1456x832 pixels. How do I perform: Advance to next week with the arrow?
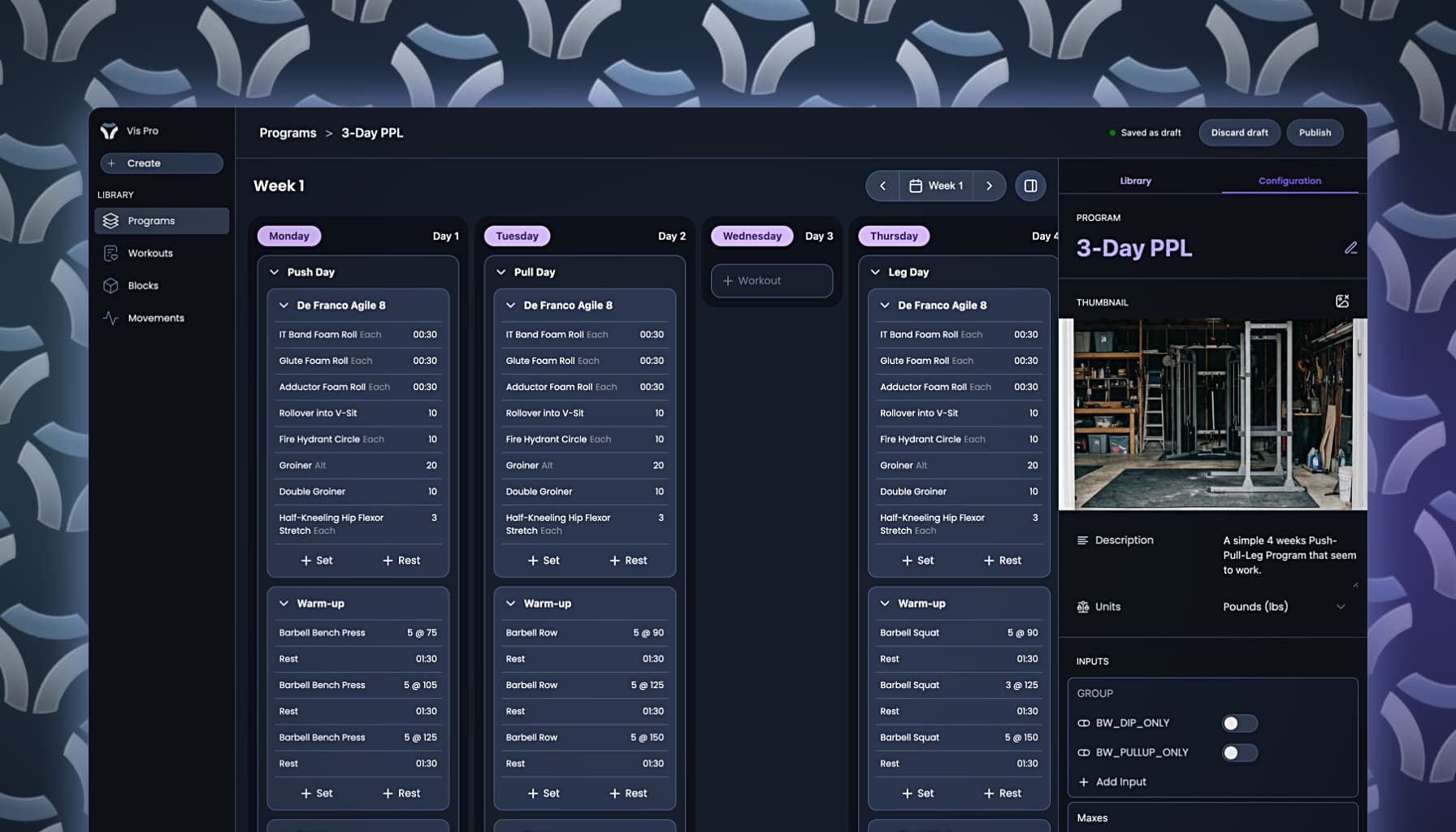(x=989, y=185)
